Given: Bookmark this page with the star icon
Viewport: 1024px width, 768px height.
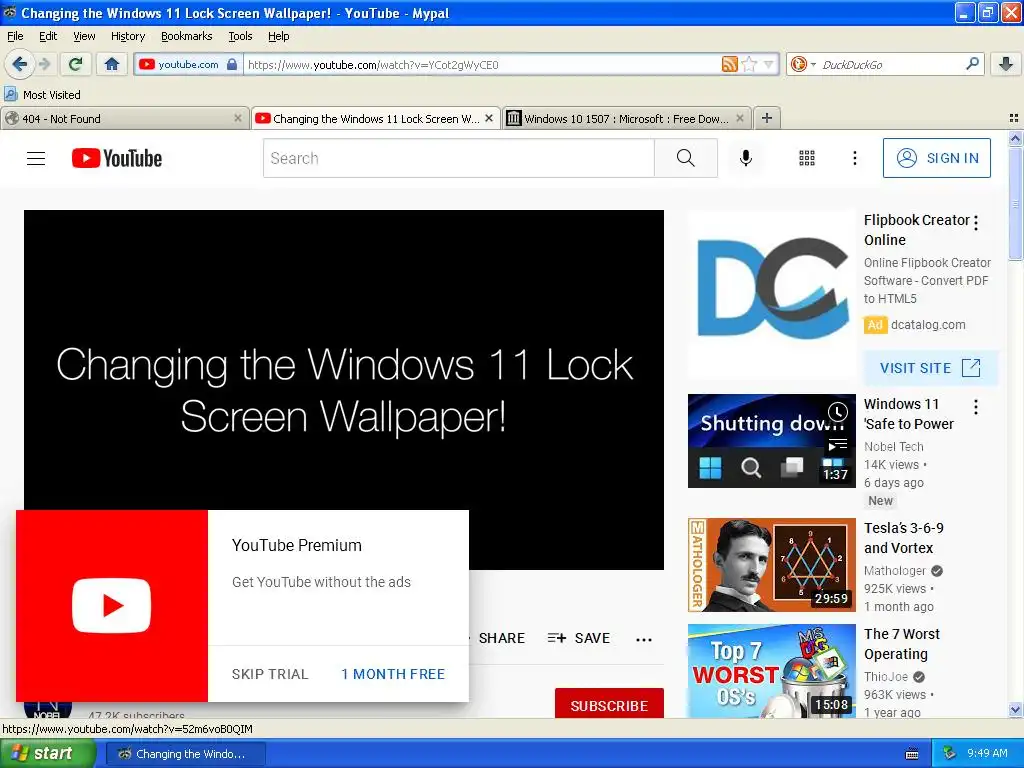Looking at the screenshot, I should click(750, 64).
